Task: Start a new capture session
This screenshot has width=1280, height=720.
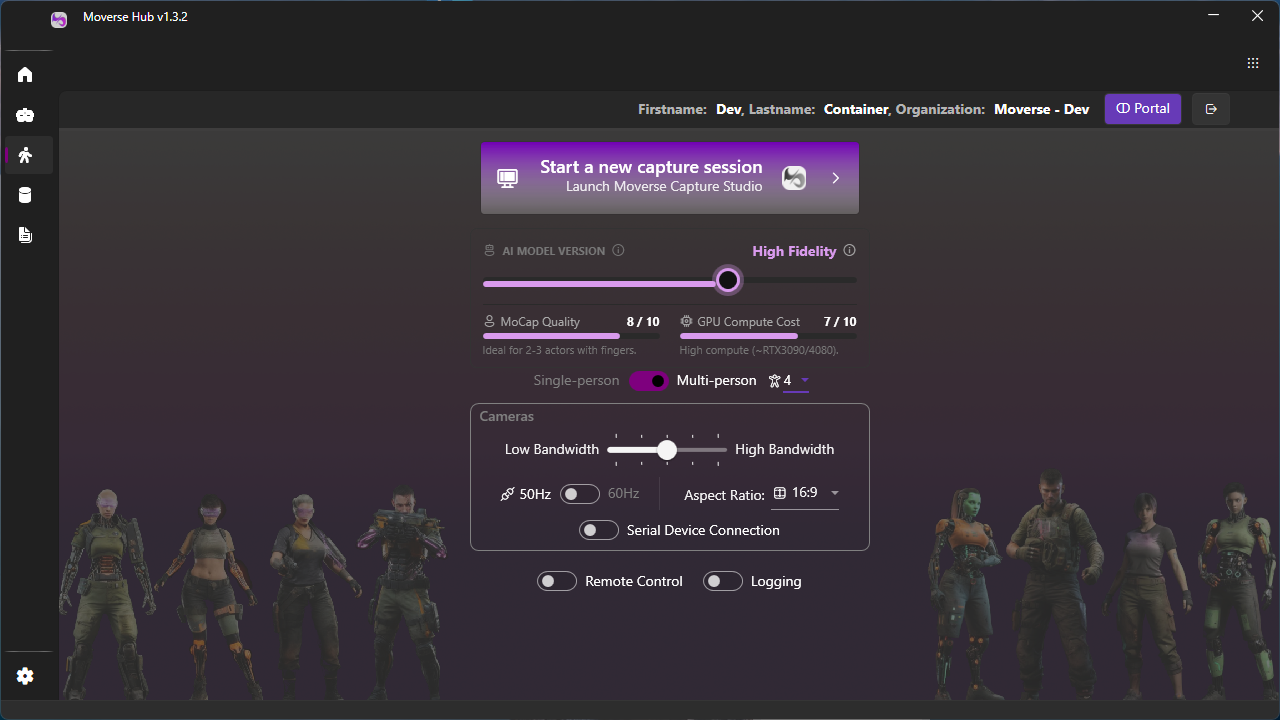Action: pos(670,178)
